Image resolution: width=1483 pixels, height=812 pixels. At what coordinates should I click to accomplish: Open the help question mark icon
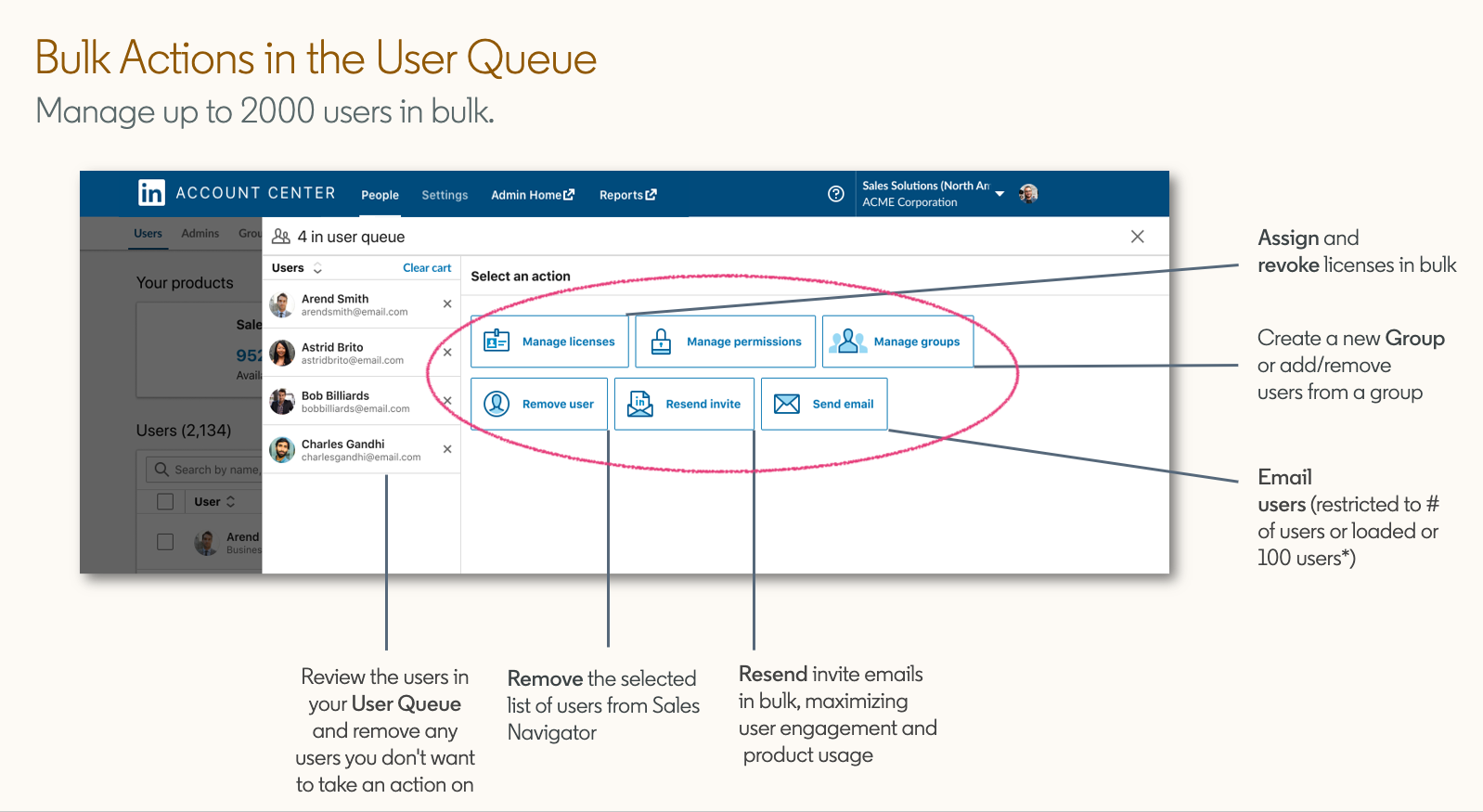(x=836, y=194)
